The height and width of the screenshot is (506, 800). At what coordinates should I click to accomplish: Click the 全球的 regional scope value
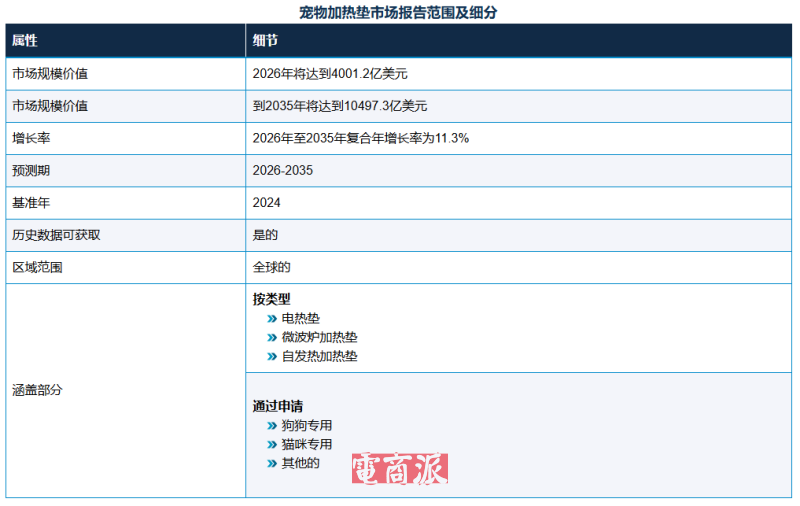coord(271,268)
